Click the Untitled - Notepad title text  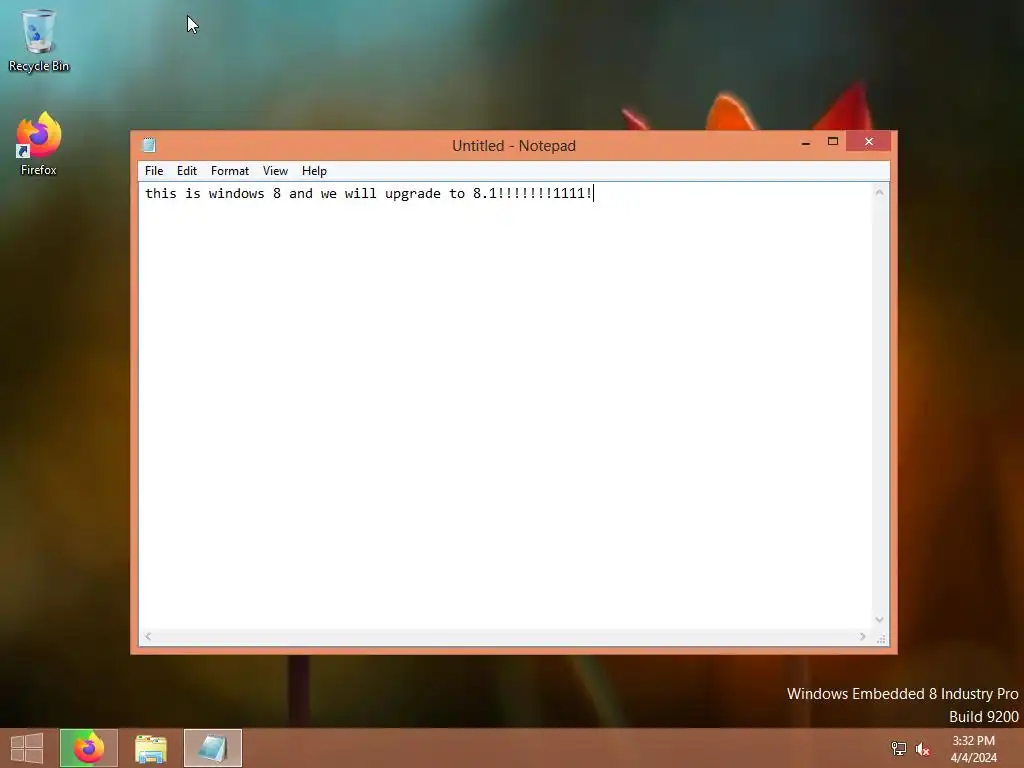pos(514,146)
